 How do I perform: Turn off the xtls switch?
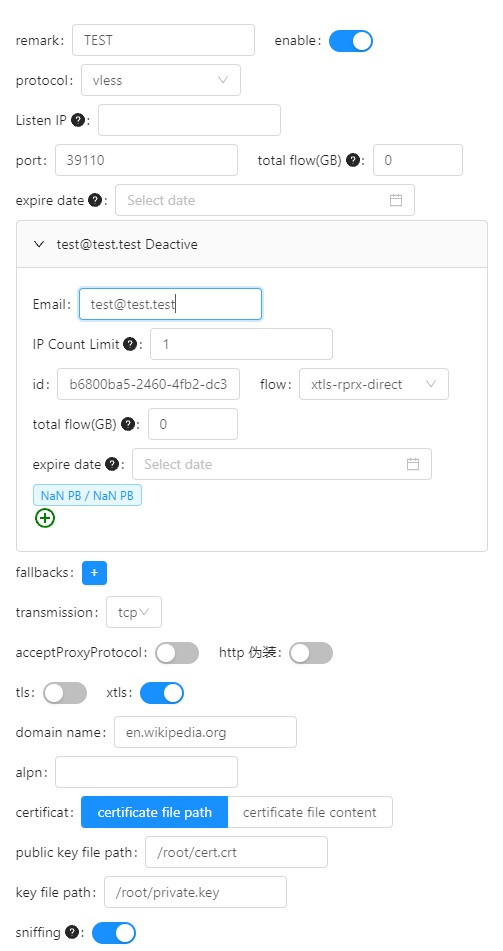[x=162, y=693]
